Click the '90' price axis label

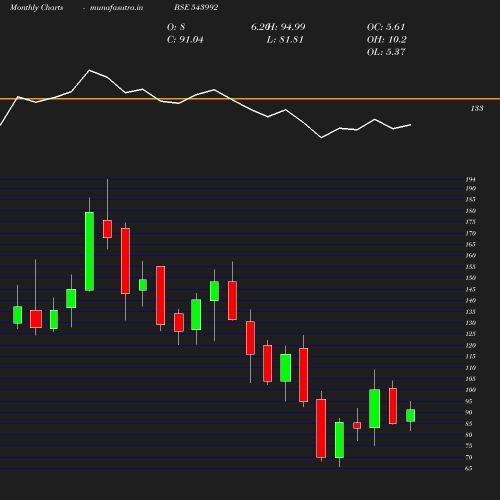click(x=469, y=413)
